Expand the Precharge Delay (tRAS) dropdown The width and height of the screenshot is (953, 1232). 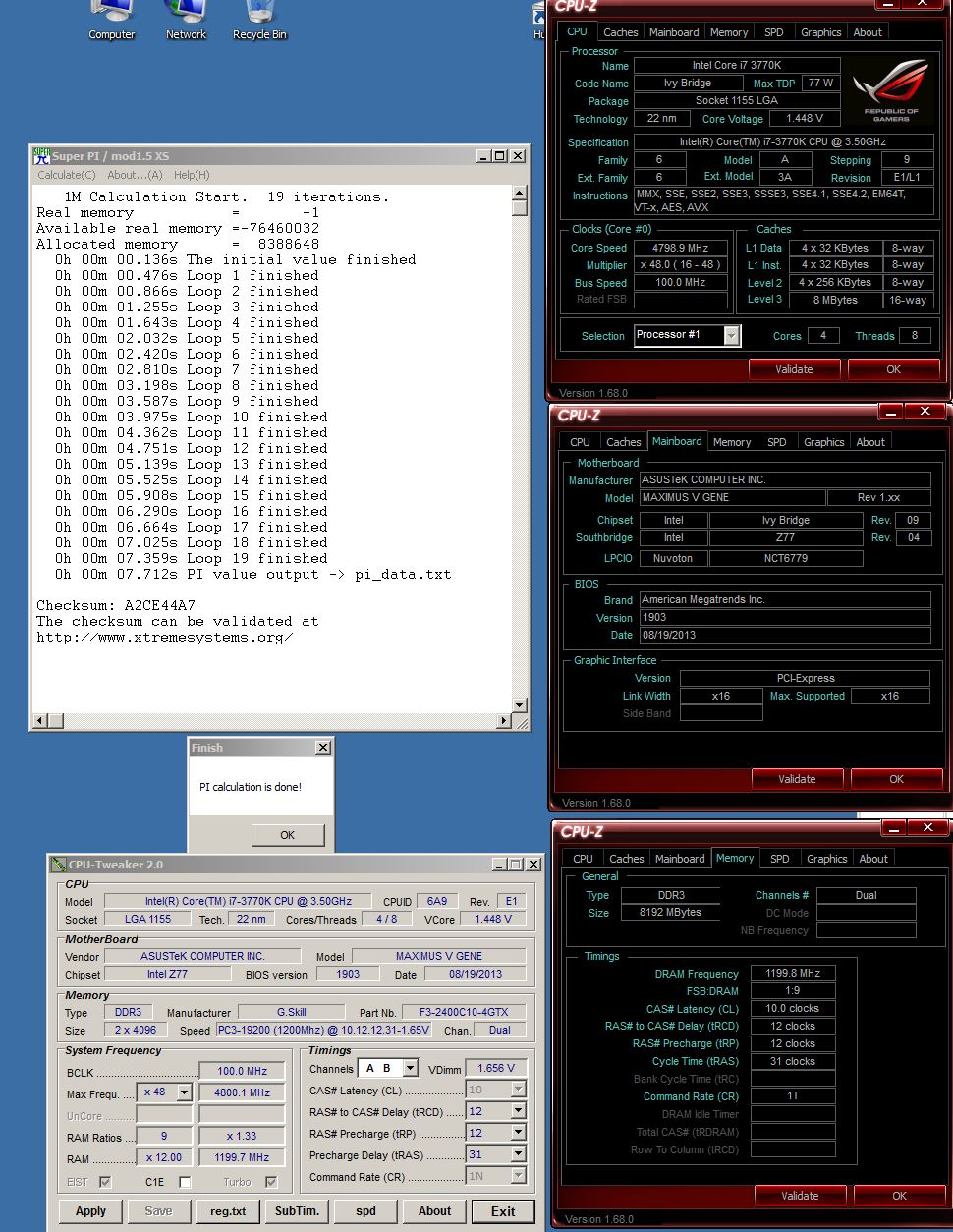point(518,1154)
